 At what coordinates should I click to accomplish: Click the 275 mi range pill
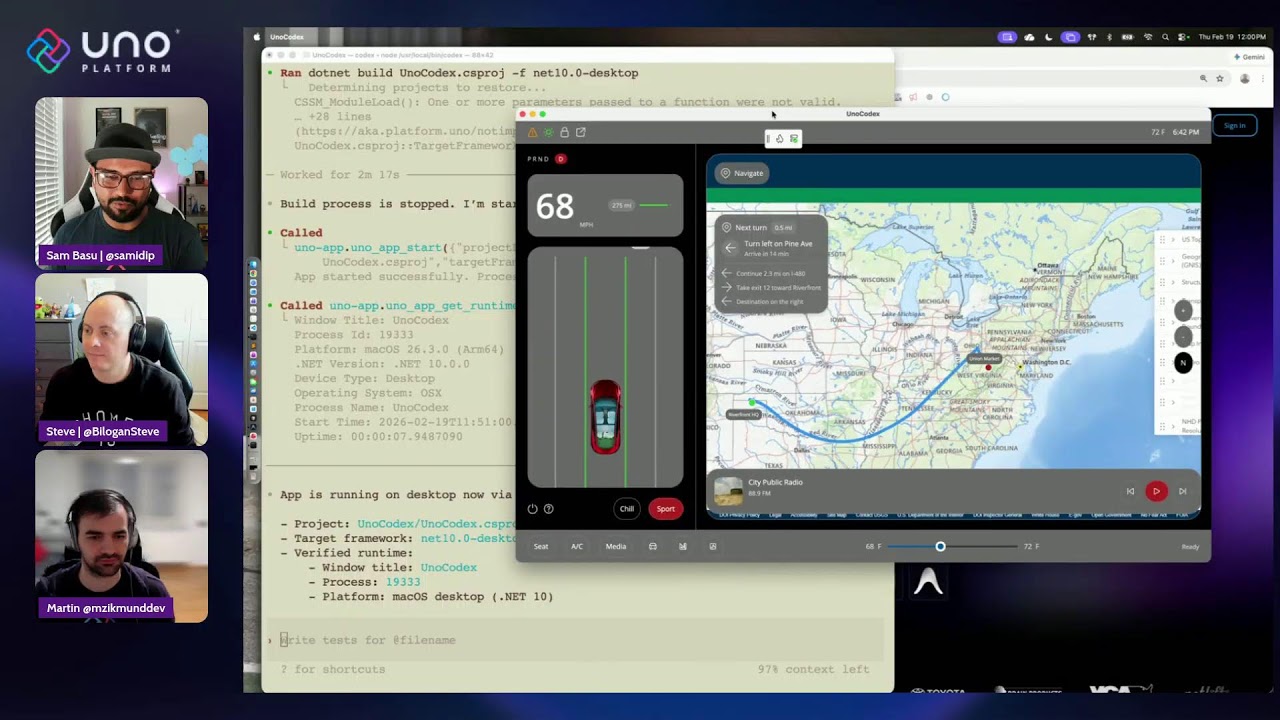(622, 205)
